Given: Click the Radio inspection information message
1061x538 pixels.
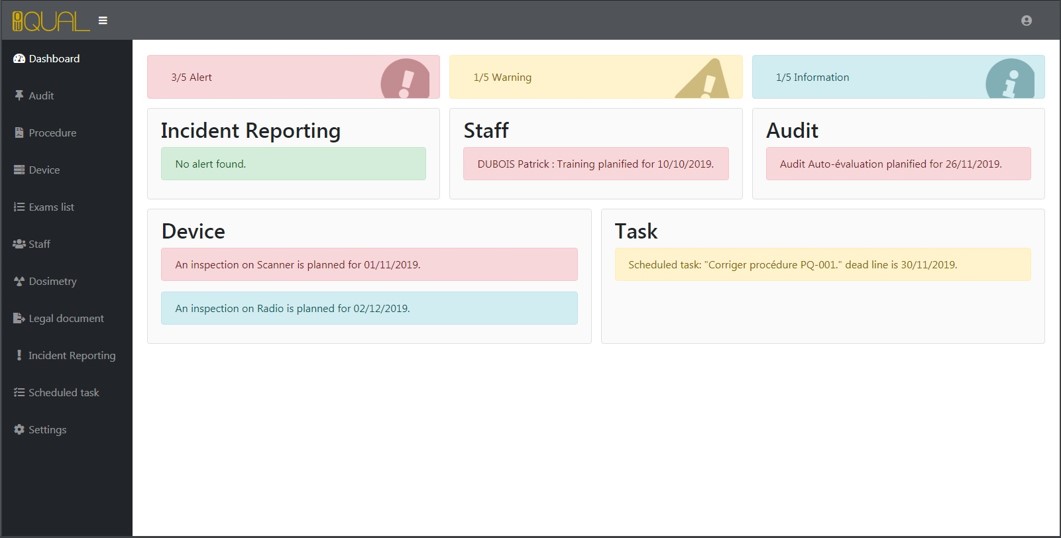Looking at the screenshot, I should [369, 308].
